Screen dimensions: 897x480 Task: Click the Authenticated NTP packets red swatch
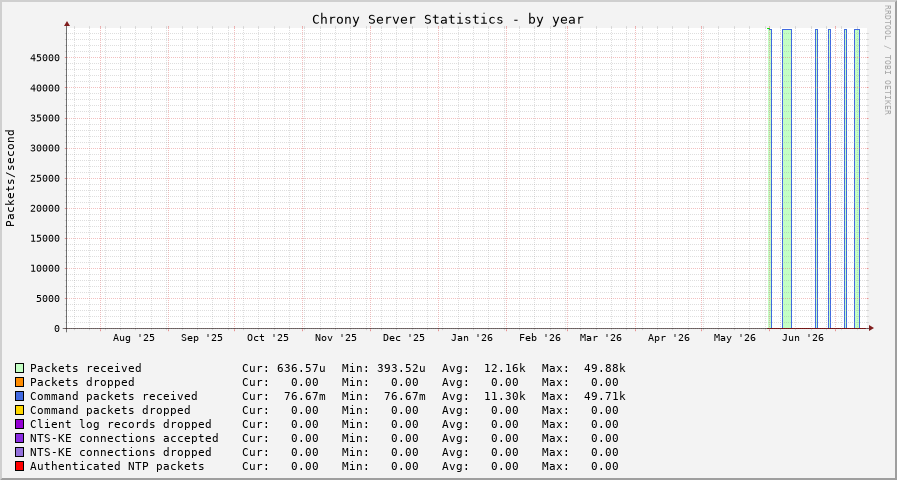click(19, 466)
